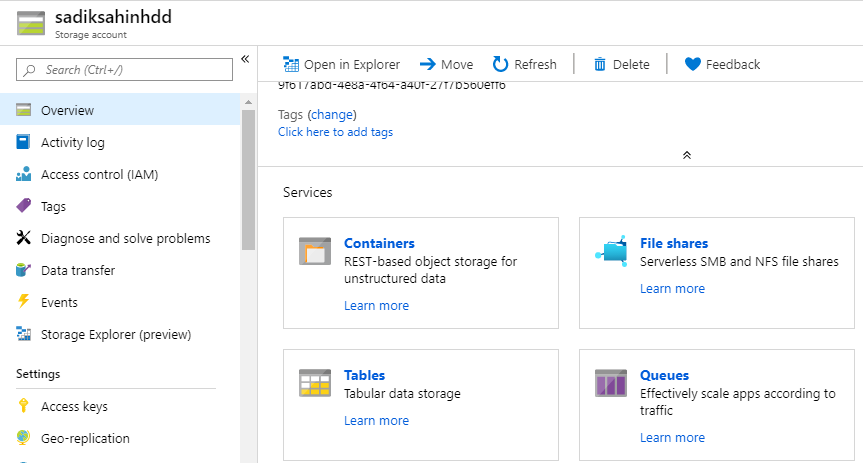Click the Overview icon in sidebar
This screenshot has width=863, height=463.
(24, 110)
